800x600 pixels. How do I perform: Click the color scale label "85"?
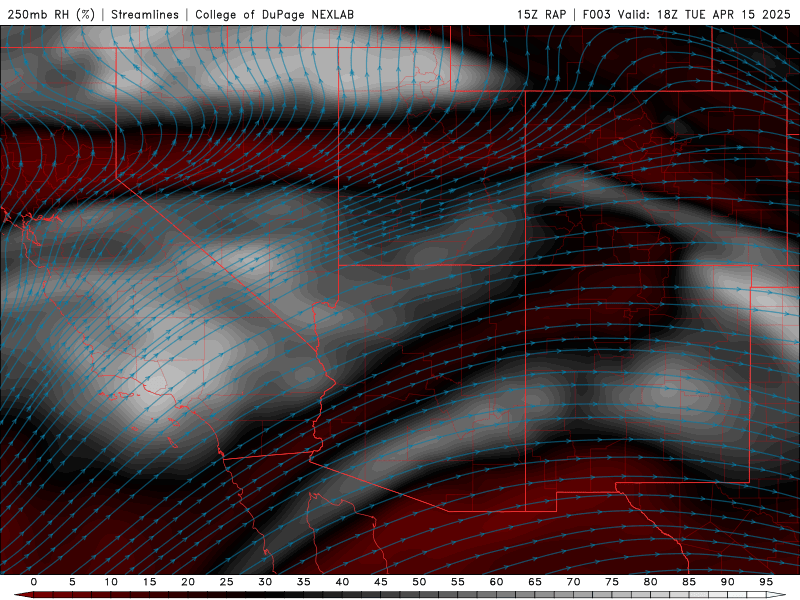coord(689,582)
